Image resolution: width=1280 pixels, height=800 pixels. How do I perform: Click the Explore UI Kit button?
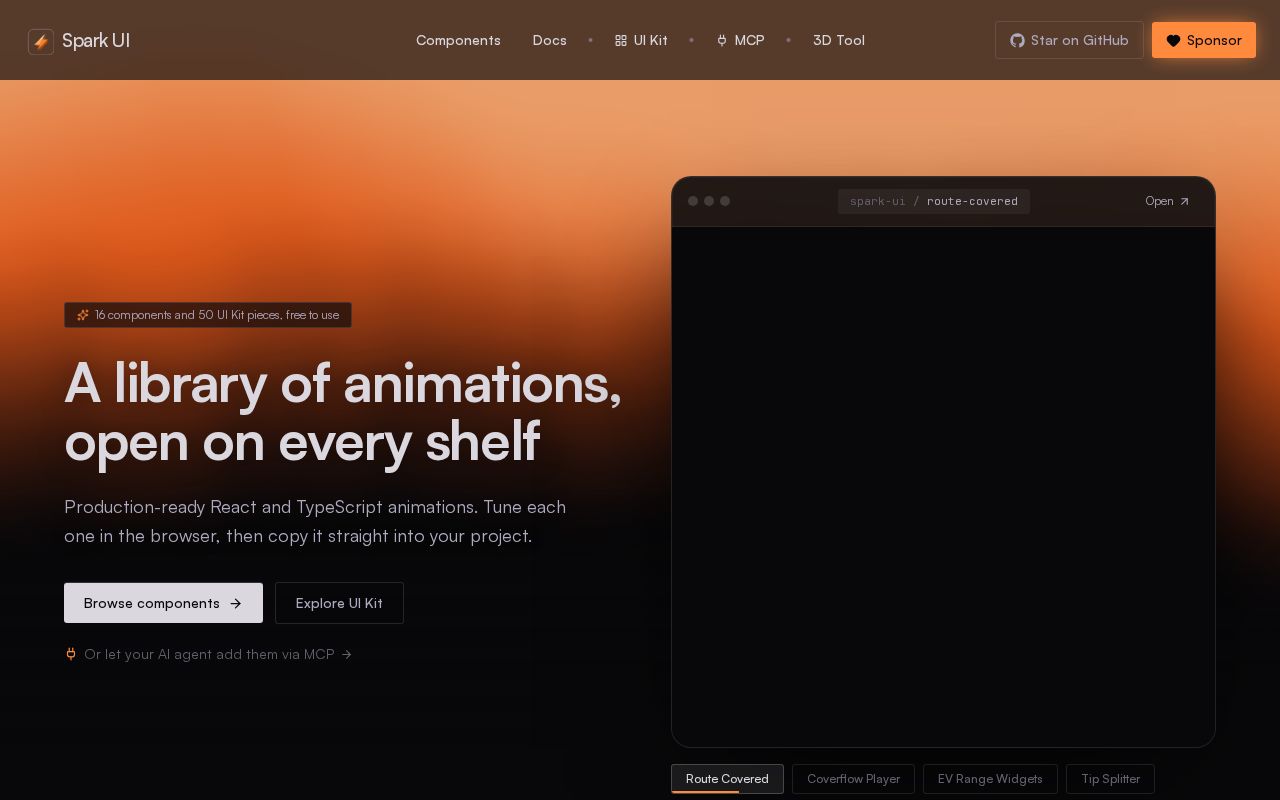[339, 603]
